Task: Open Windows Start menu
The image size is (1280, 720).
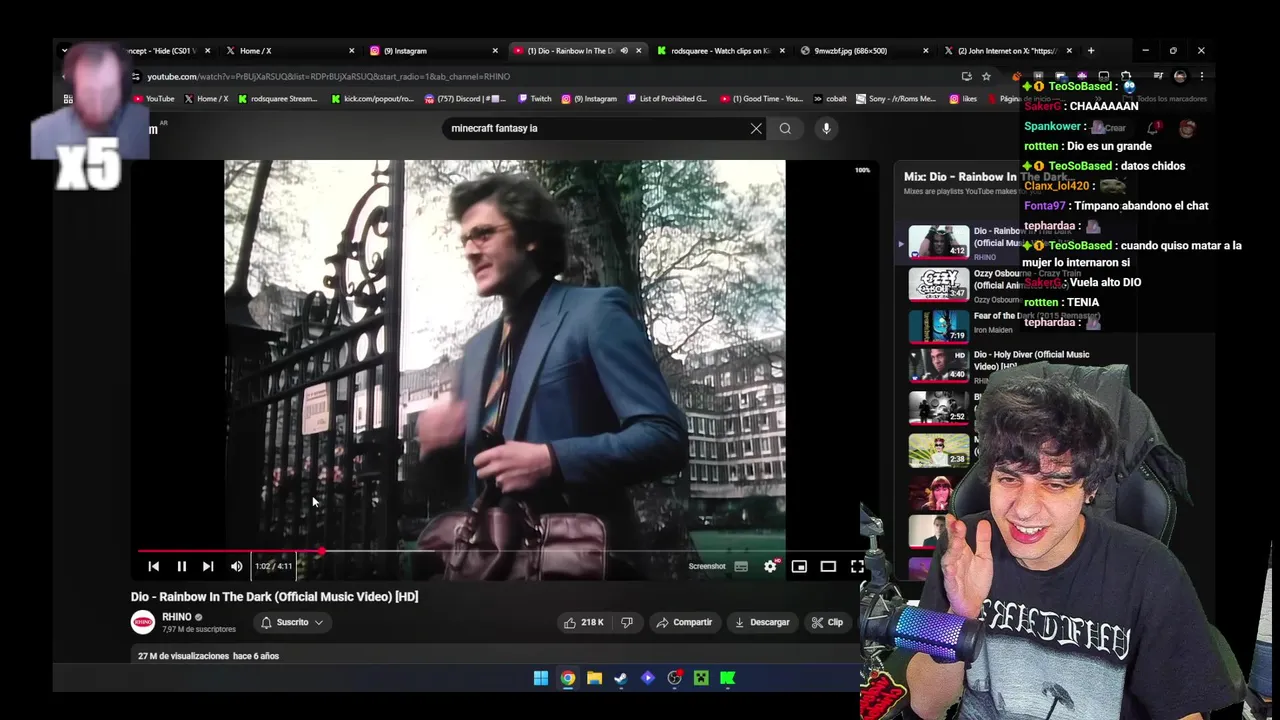Action: click(541, 678)
